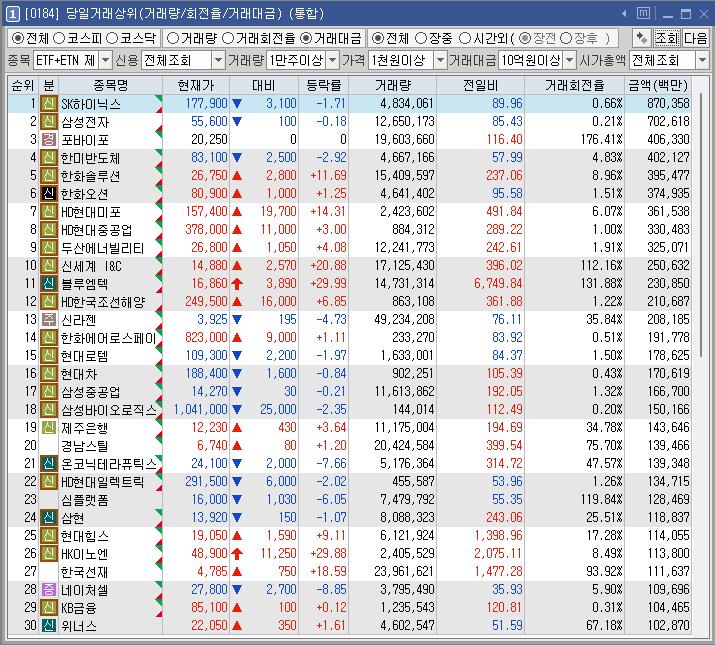Click the 신 badge of 두산에너빌리티 row

click(49, 248)
